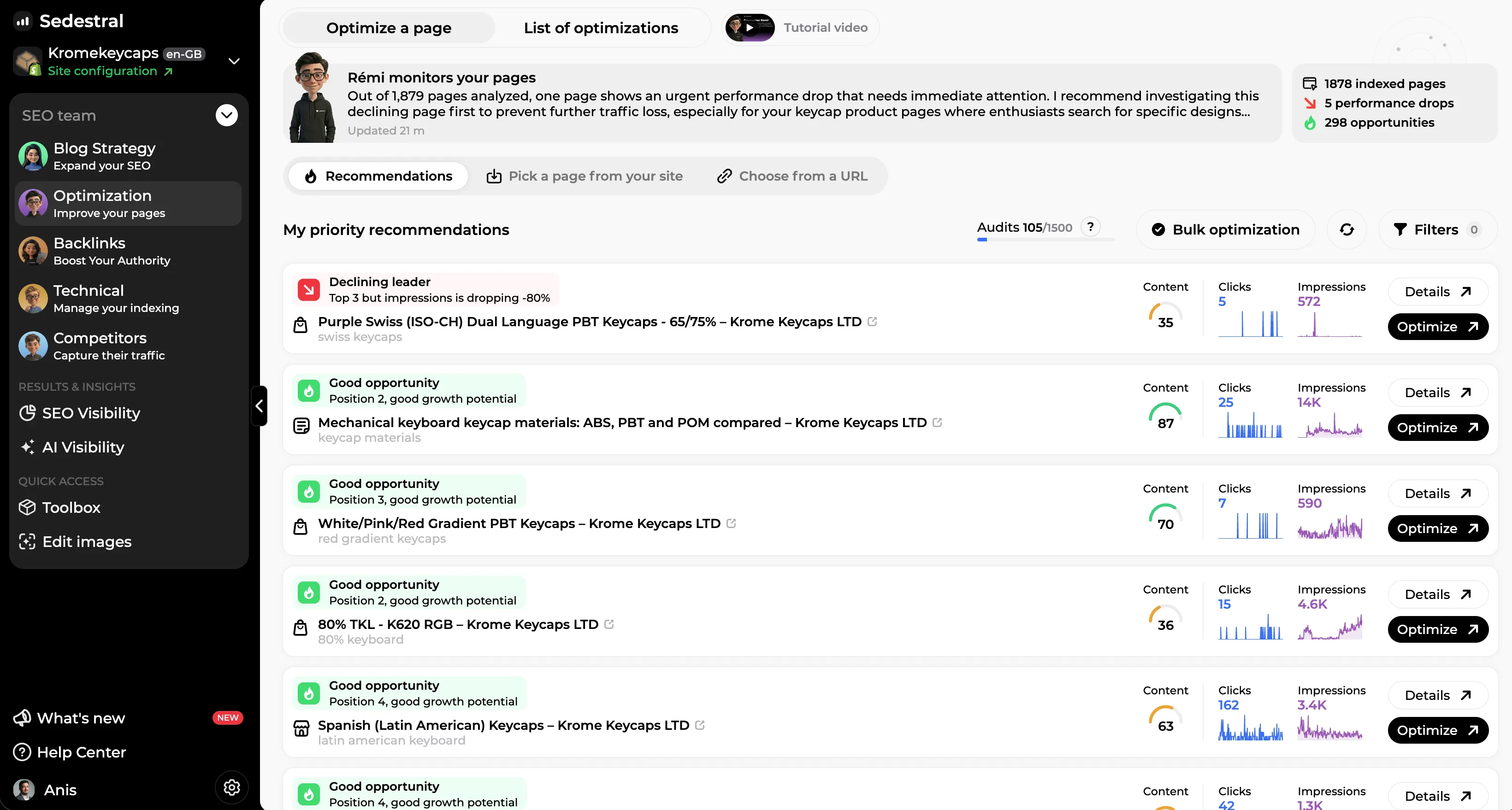Click the flame icon on 80% TKL opportunity

[x=309, y=593]
